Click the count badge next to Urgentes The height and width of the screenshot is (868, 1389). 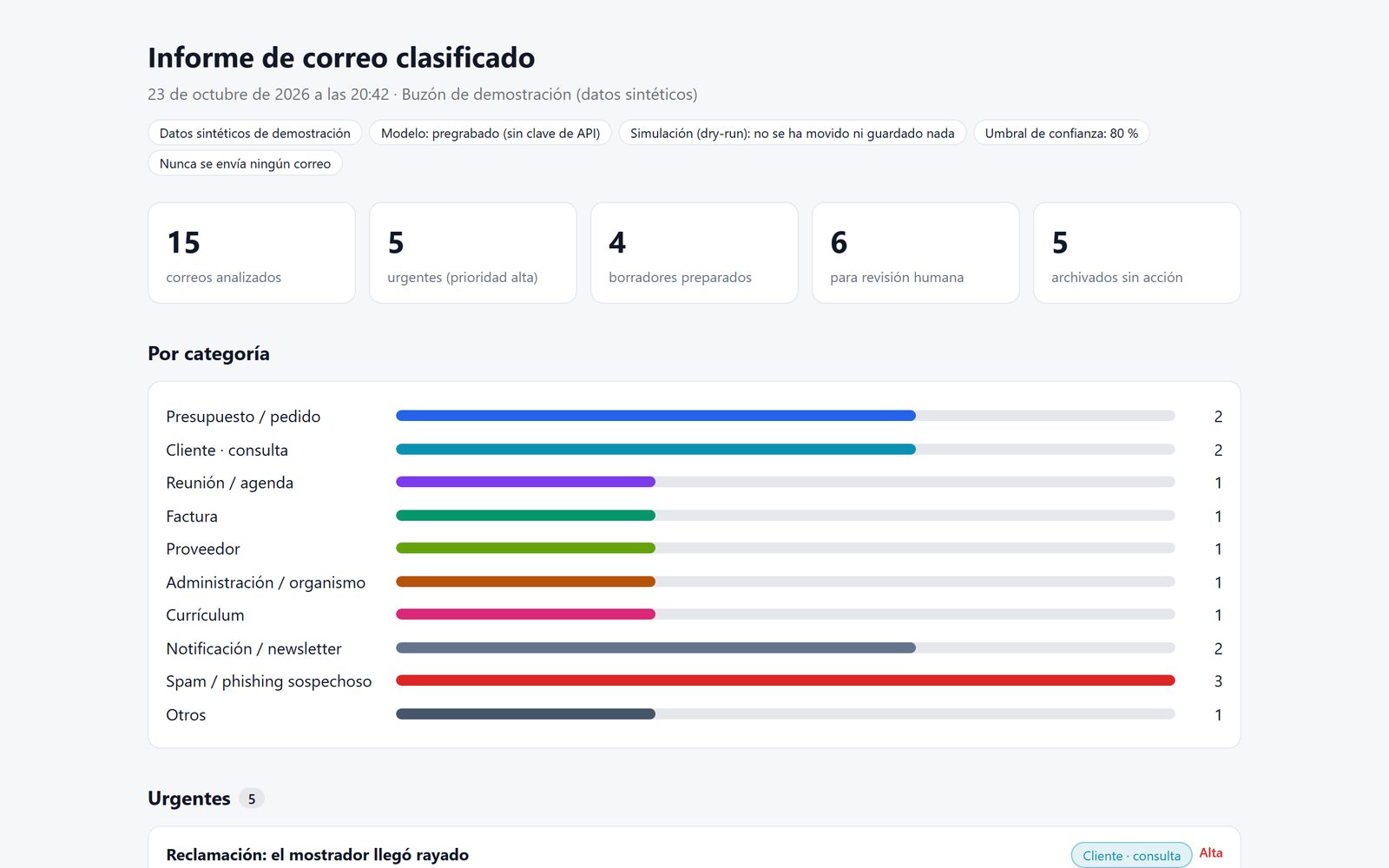[252, 799]
